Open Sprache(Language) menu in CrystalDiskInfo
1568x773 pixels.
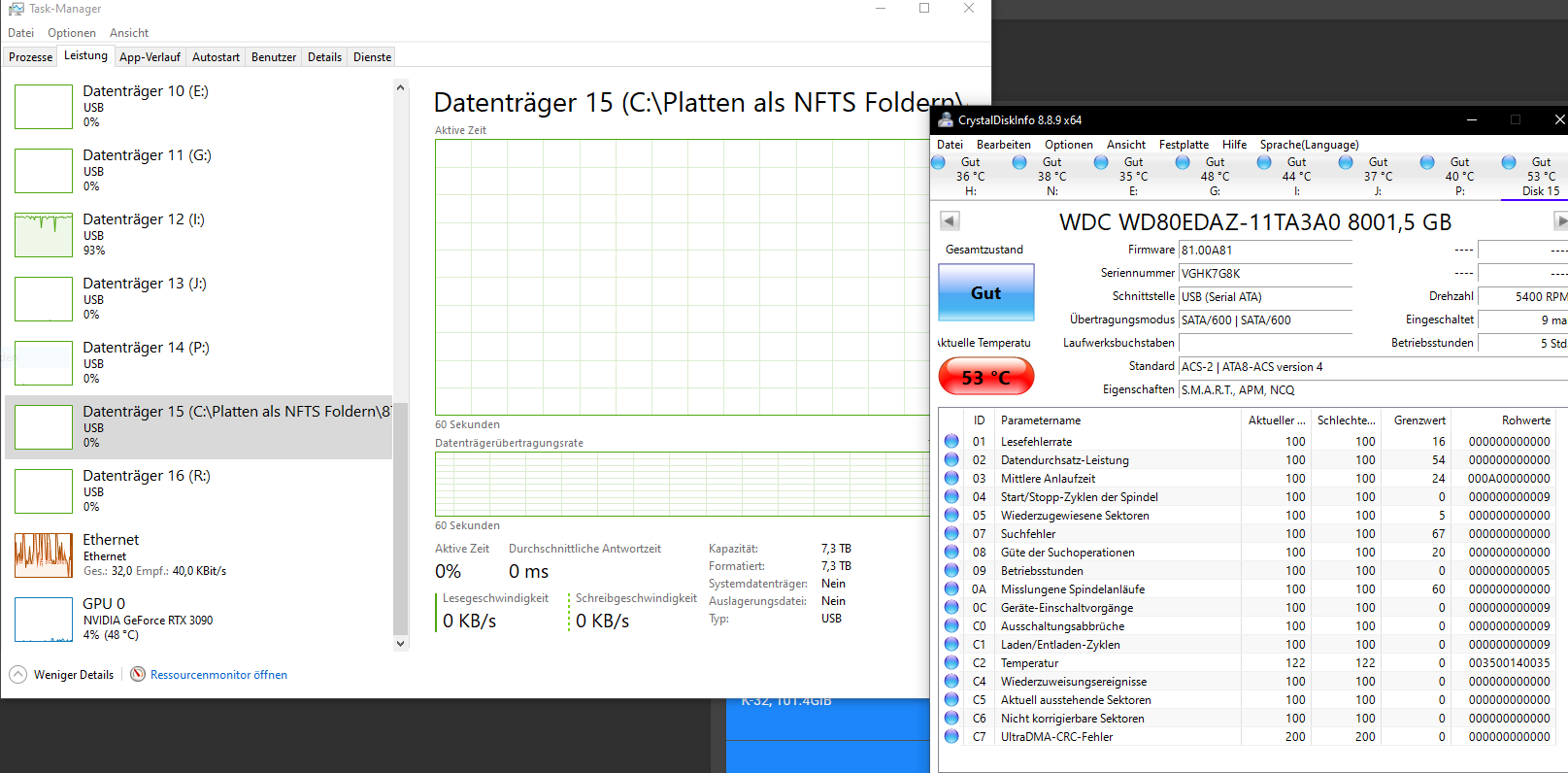(x=1309, y=145)
